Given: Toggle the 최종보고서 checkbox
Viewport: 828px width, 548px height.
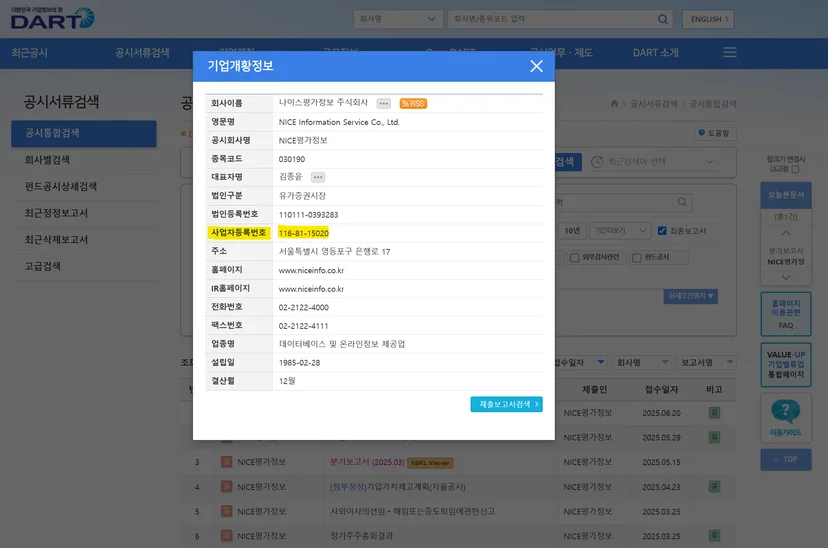Looking at the screenshot, I should (662, 231).
